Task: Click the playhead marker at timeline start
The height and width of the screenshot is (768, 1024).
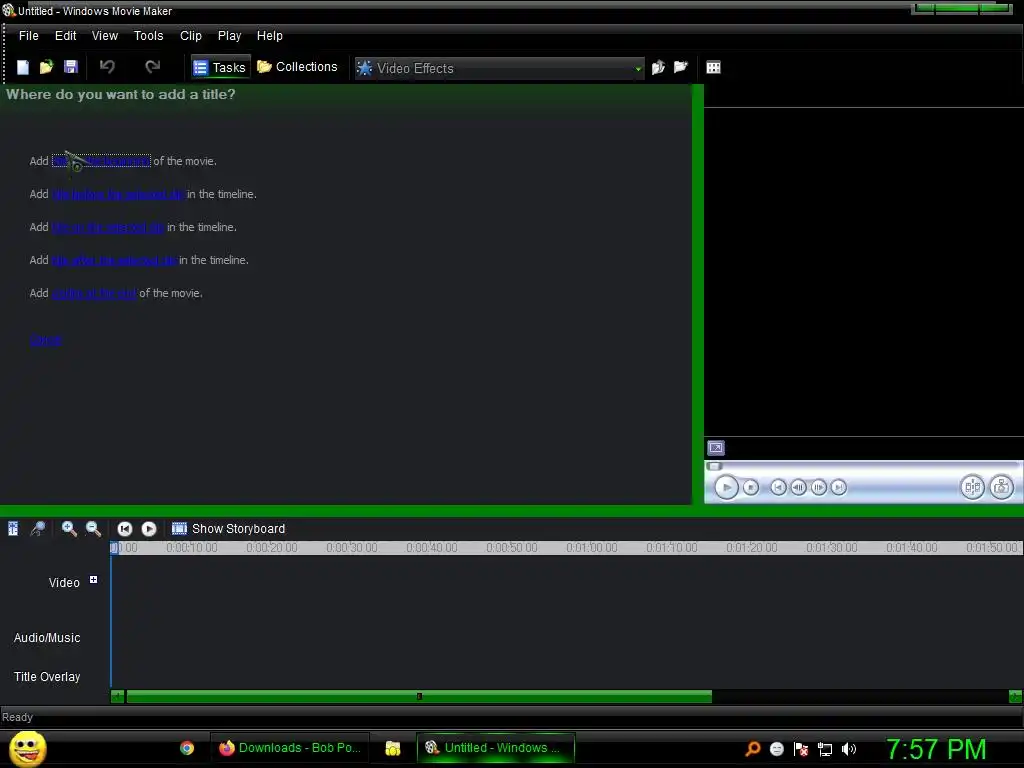Action: tap(114, 548)
